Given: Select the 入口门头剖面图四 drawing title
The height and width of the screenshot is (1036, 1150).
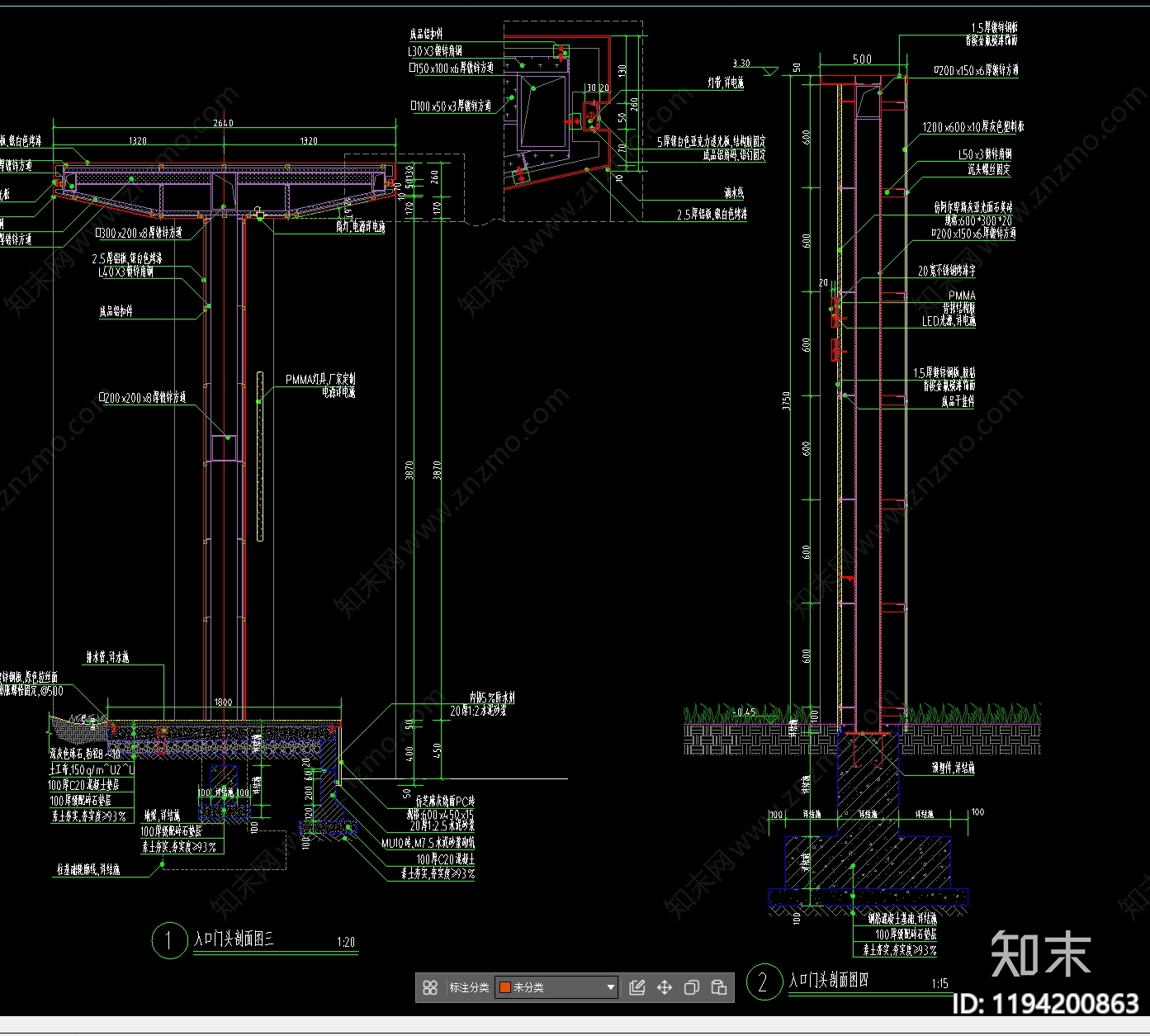Looking at the screenshot, I should point(828,981).
